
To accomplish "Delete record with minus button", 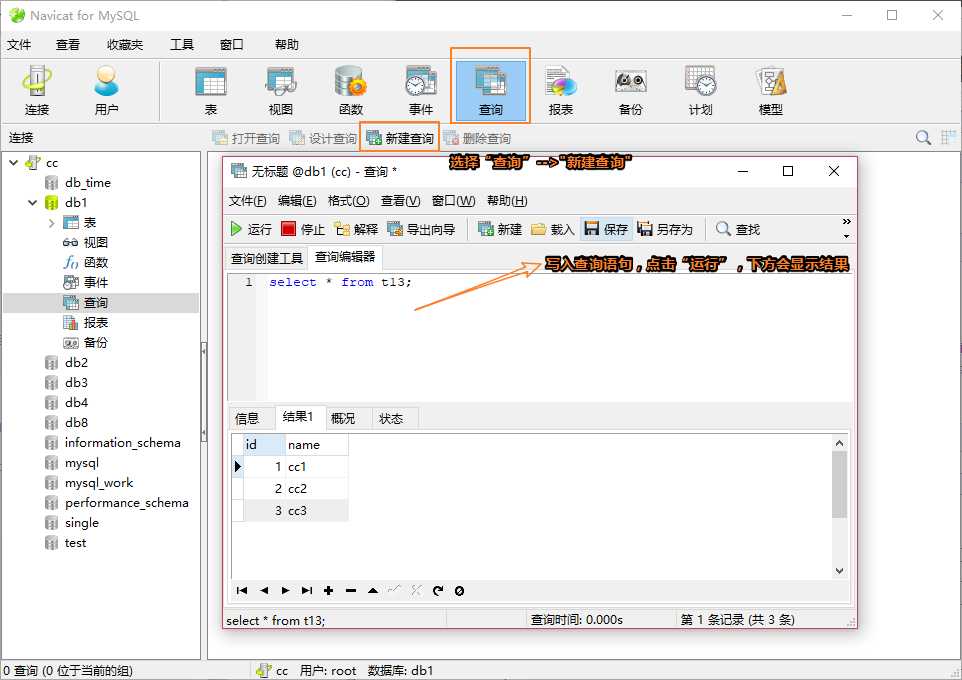I will pyautogui.click(x=351, y=590).
